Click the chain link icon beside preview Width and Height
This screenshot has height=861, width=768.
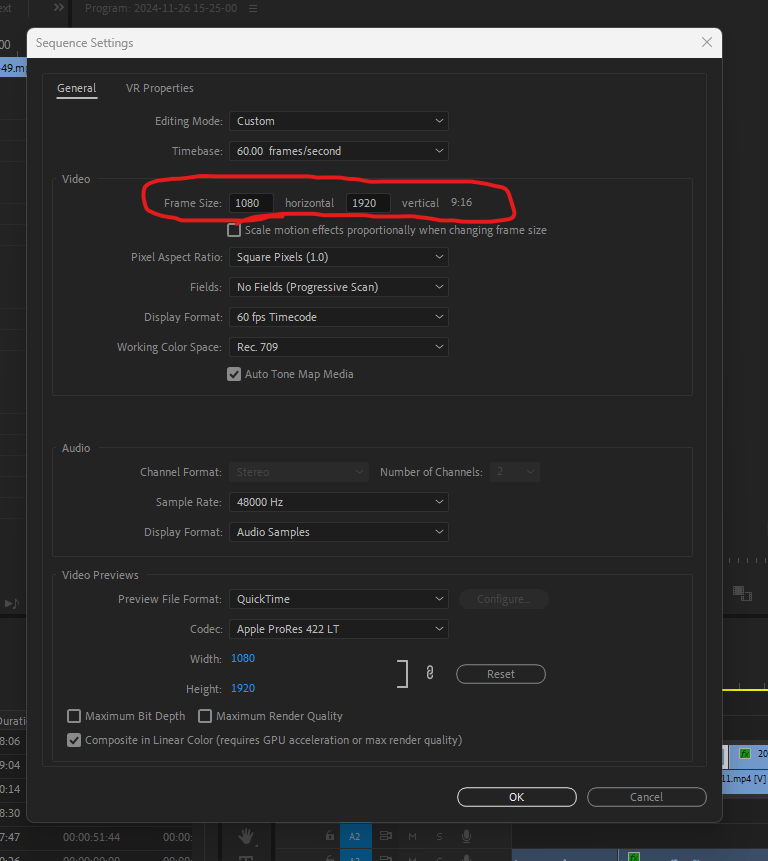tap(430, 674)
